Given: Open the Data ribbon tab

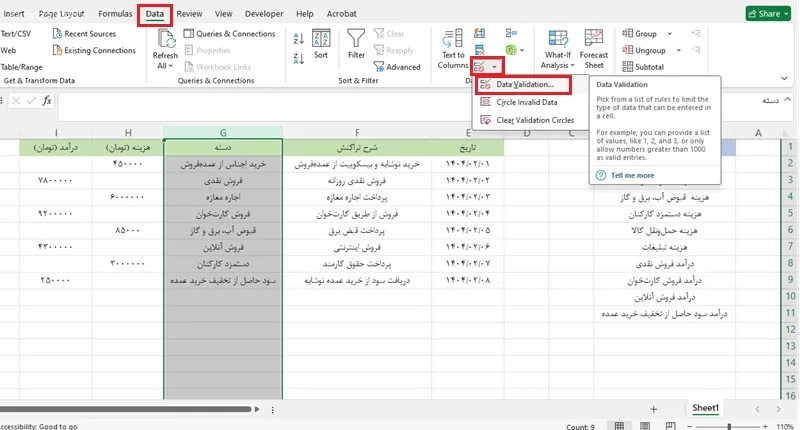Looking at the screenshot, I should pos(155,14).
